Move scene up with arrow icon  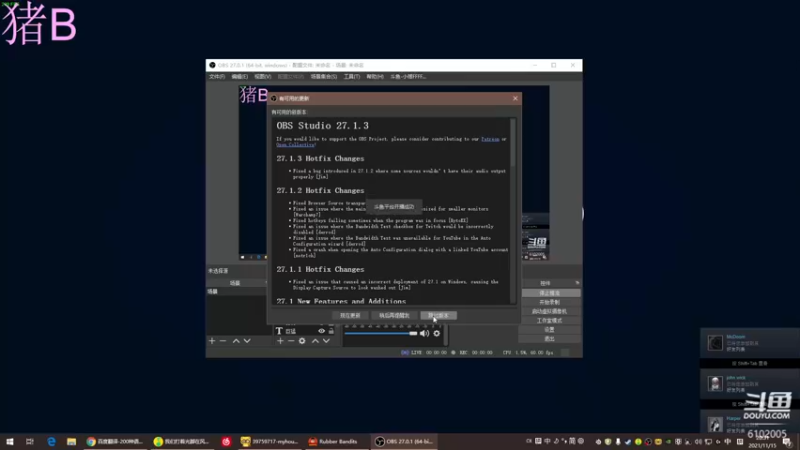(236, 340)
